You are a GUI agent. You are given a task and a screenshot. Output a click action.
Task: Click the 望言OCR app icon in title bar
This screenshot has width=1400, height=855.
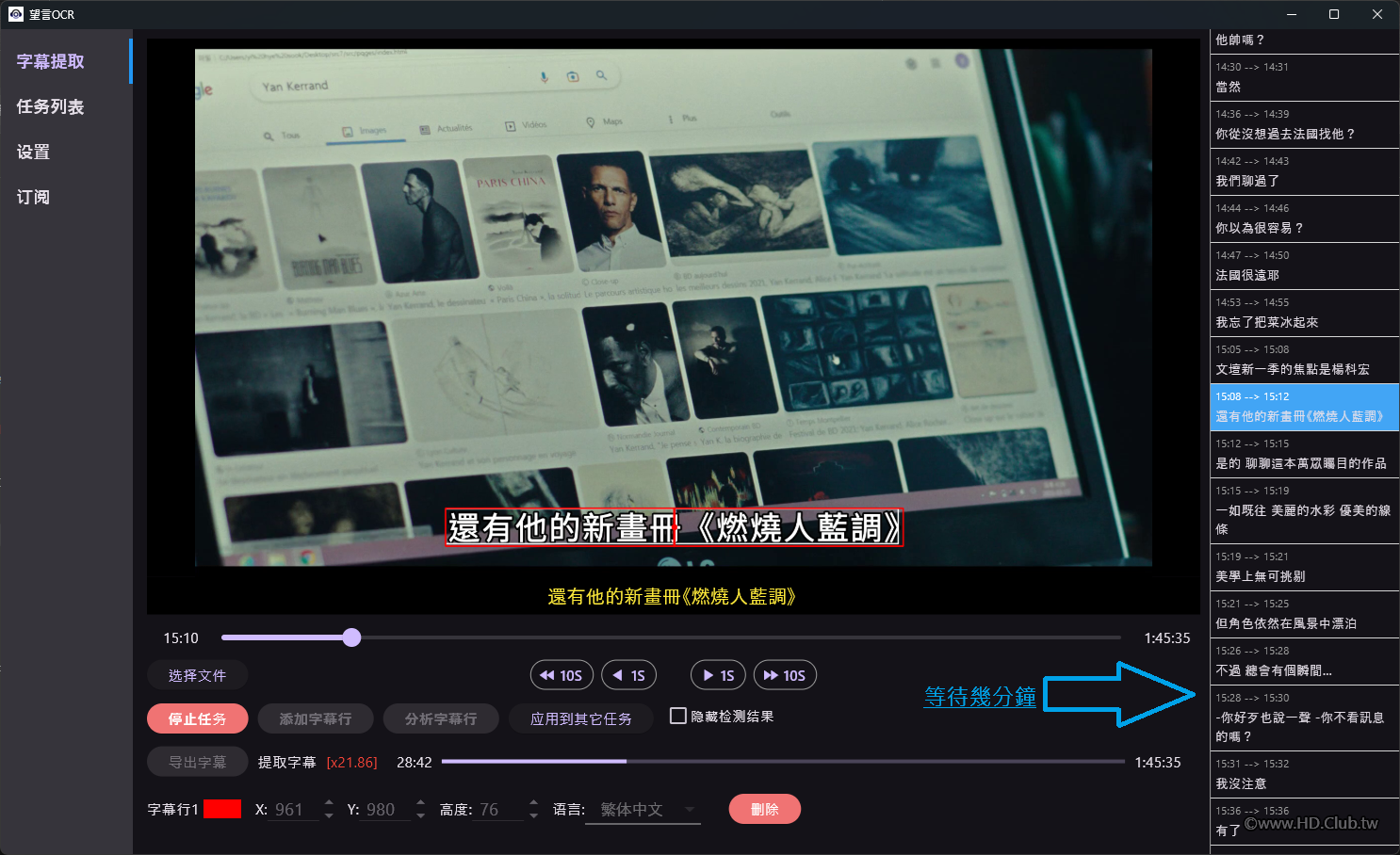pyautogui.click(x=15, y=14)
